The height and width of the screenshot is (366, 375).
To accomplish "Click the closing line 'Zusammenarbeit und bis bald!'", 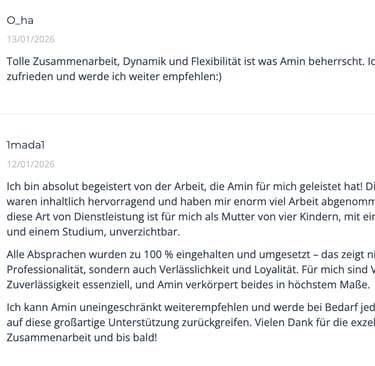I will click(82, 337).
